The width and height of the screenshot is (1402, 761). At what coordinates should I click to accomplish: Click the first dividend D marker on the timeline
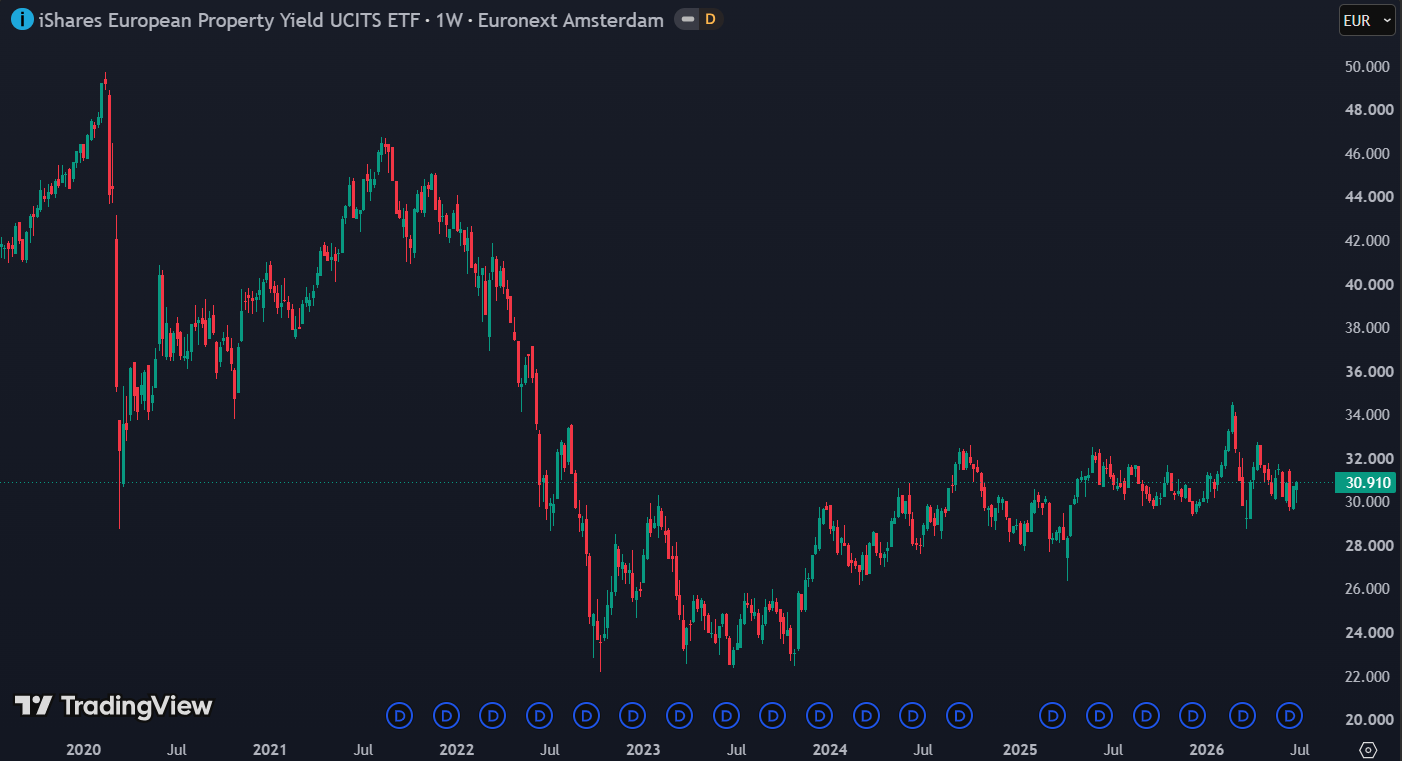click(x=399, y=715)
